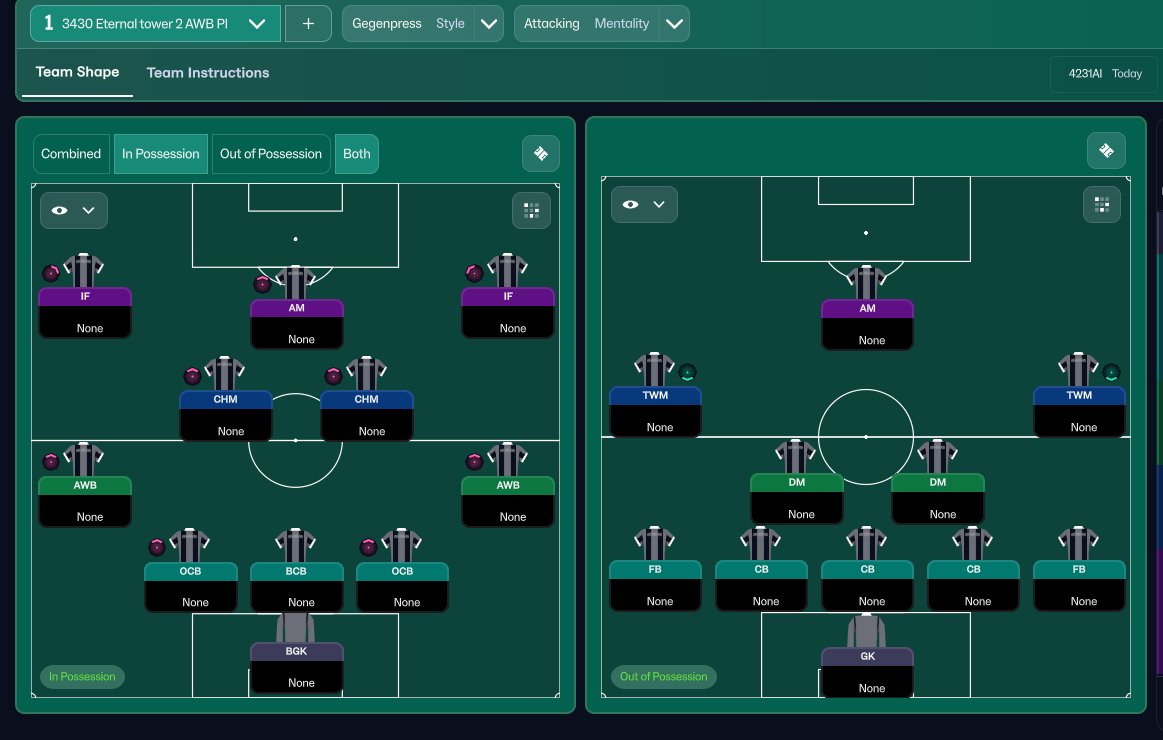Open eye visibility dropdown on Out of Possession pitch
The height and width of the screenshot is (740, 1163).
click(x=644, y=204)
